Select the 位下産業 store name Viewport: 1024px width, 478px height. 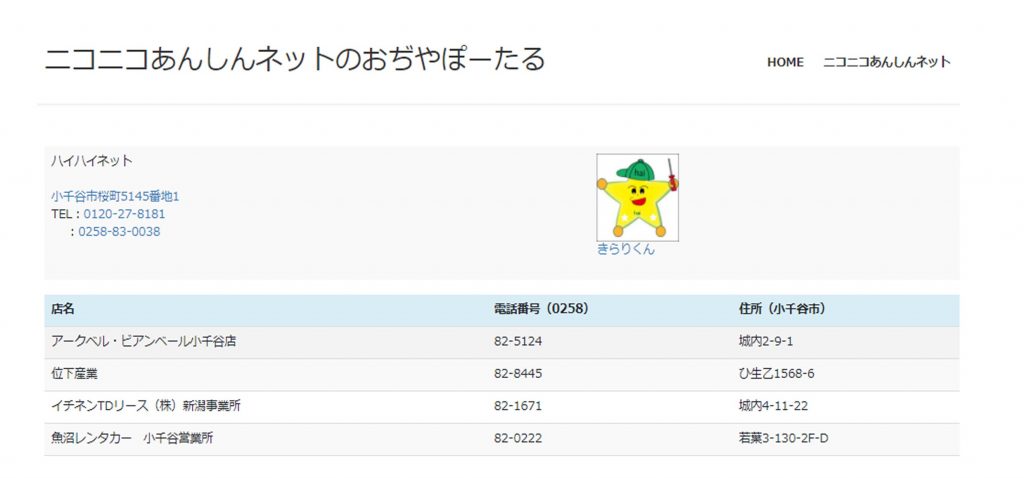point(74,374)
